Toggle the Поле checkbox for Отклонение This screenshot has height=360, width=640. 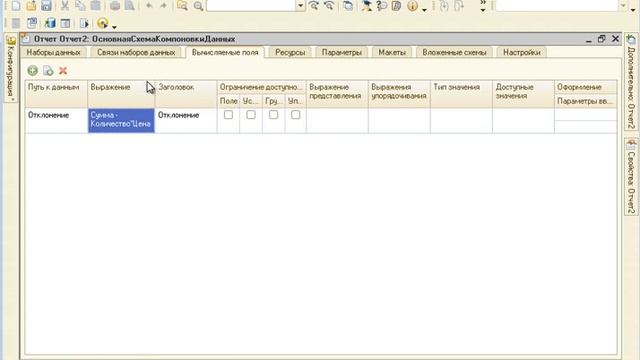pos(229,115)
